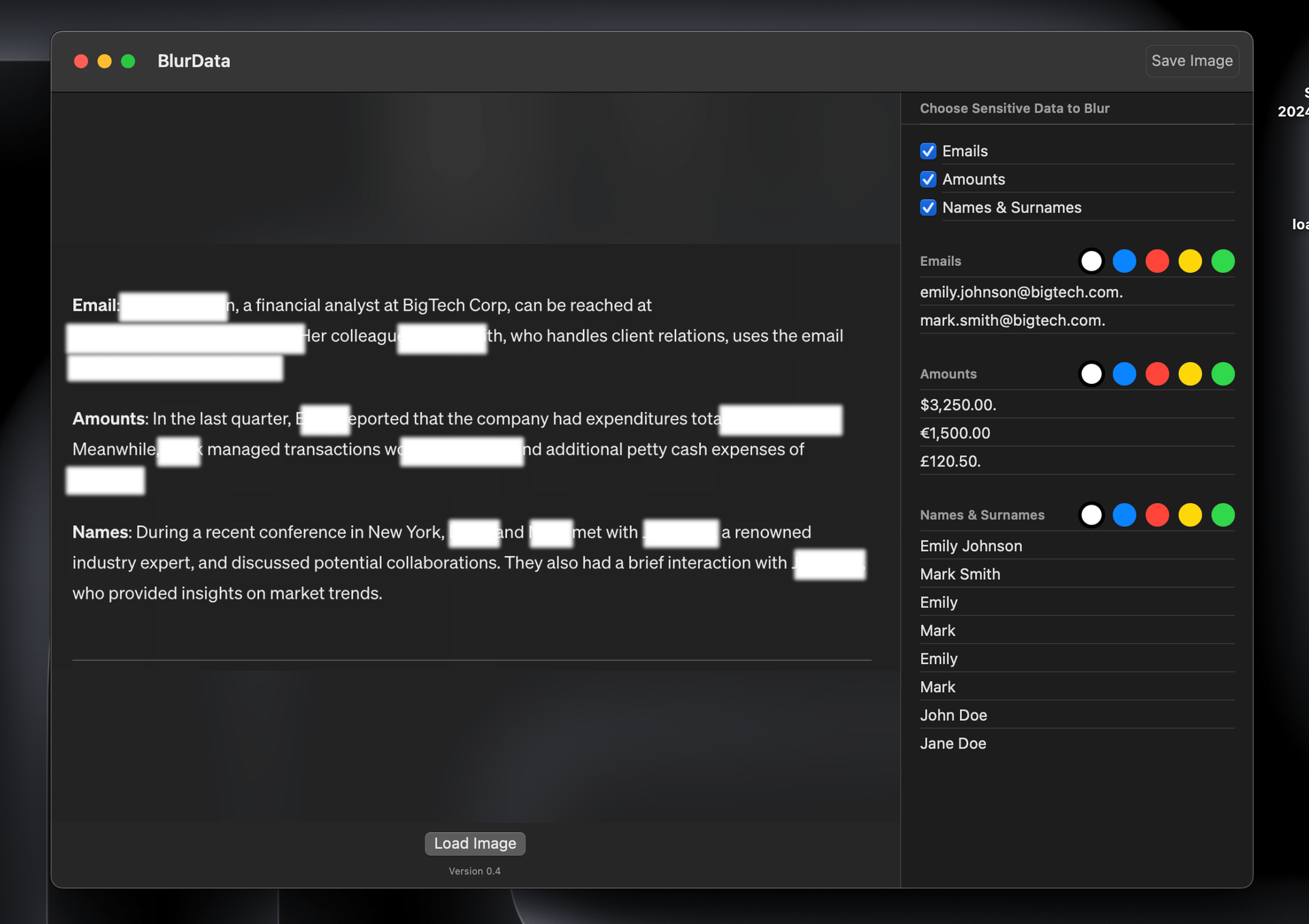Pick green swatch for Names & Surnames

[1222, 515]
